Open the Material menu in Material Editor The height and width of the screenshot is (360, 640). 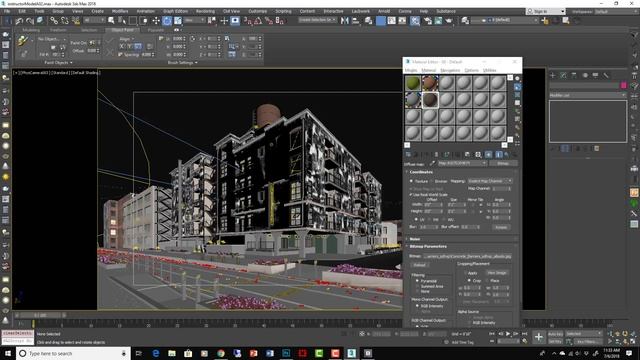(429, 70)
